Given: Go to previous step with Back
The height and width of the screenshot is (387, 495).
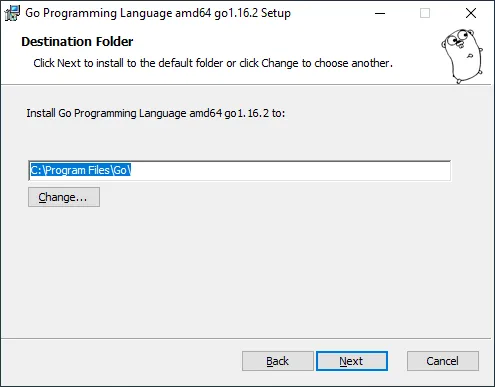Looking at the screenshot, I should click(278, 361).
